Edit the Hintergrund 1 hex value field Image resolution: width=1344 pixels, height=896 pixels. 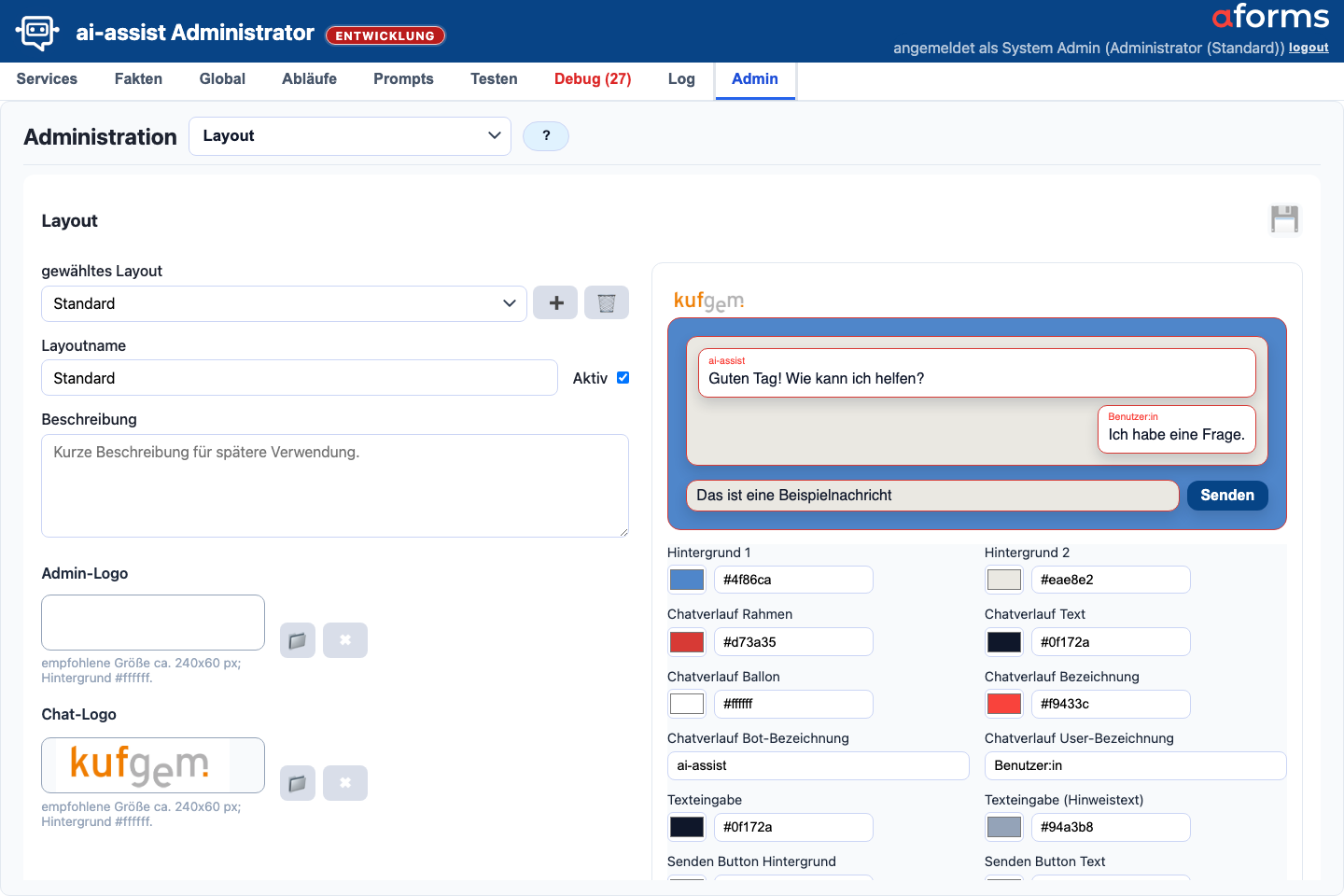[x=793, y=580]
